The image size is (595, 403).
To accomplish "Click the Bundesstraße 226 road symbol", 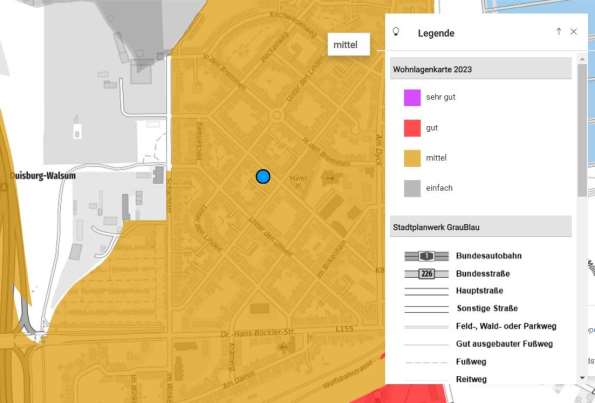I will 427,274.
